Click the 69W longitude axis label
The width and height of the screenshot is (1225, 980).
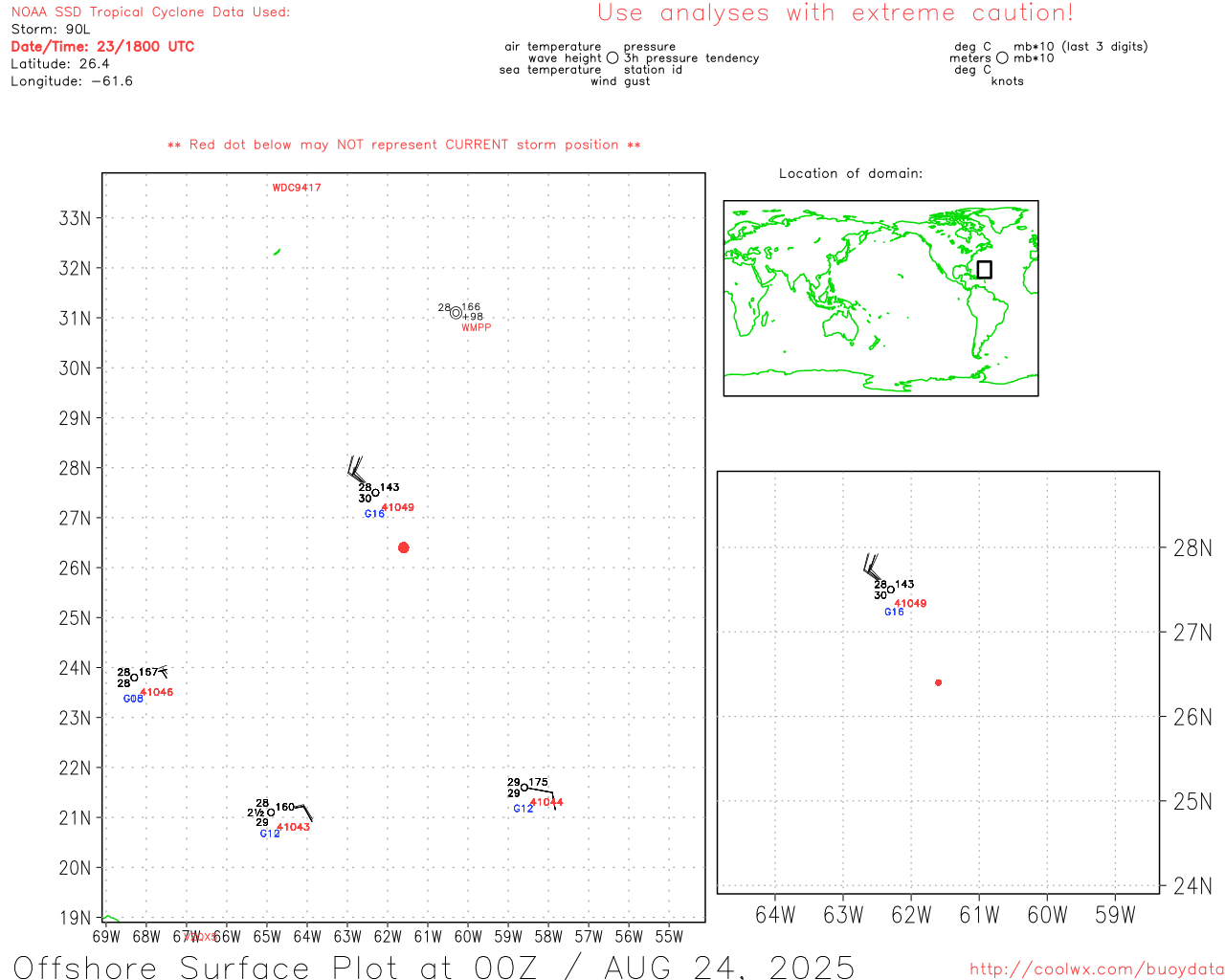pyautogui.click(x=106, y=937)
